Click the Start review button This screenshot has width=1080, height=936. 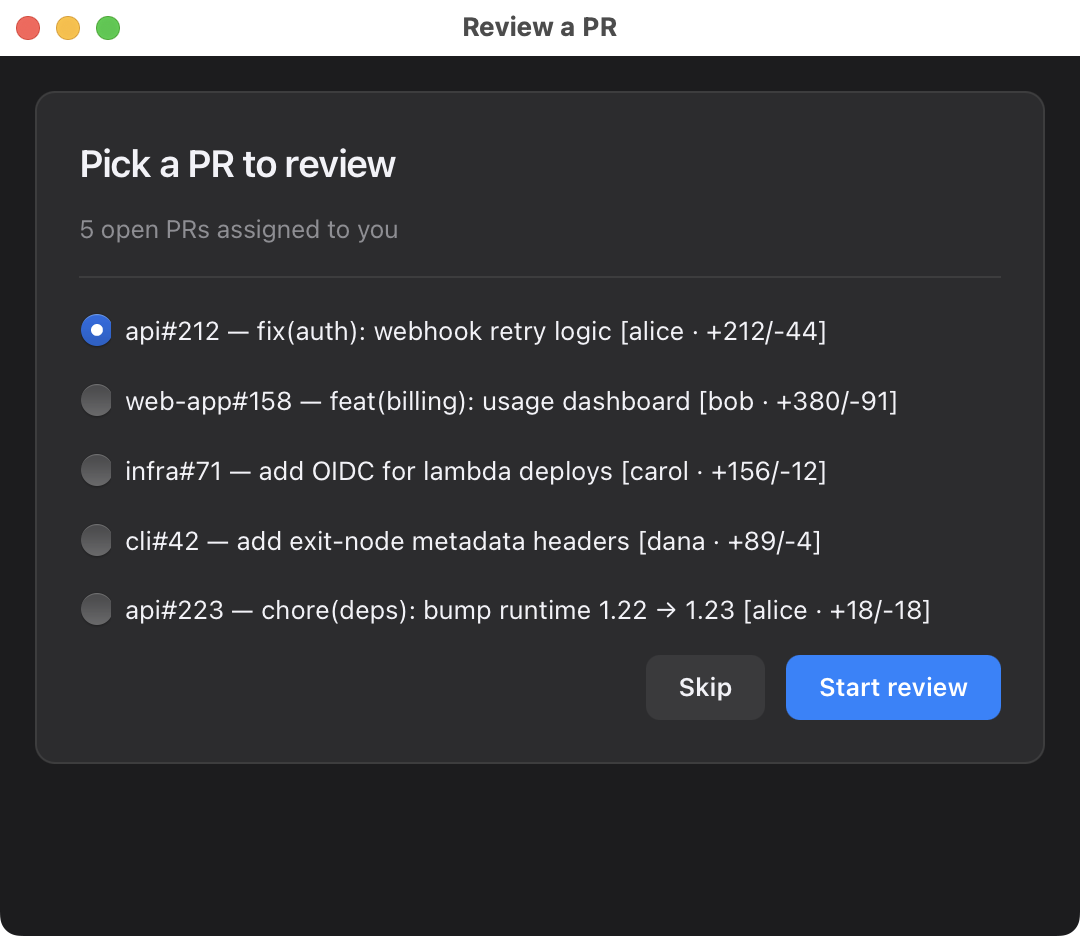[893, 687]
